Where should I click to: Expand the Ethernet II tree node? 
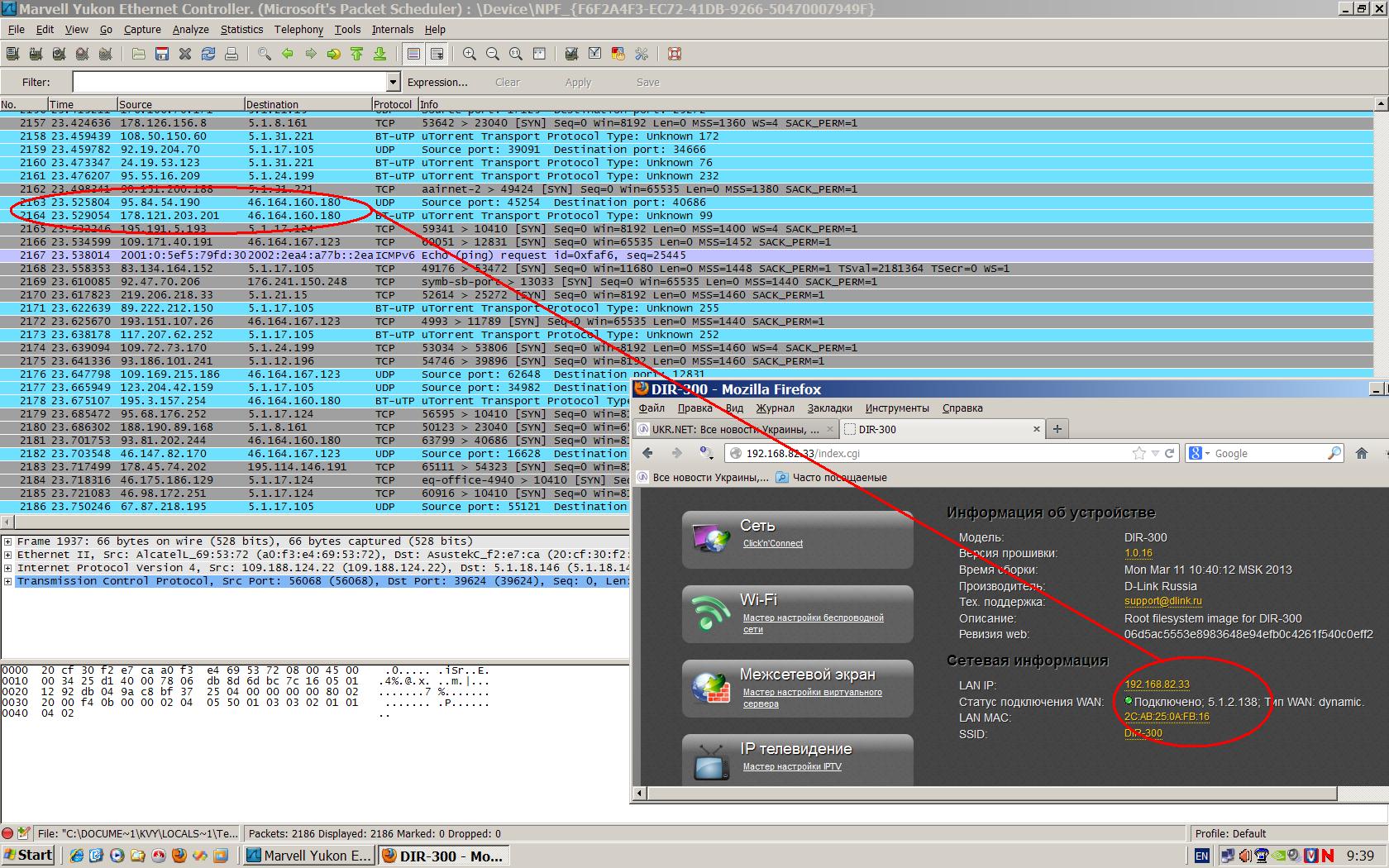coord(7,555)
